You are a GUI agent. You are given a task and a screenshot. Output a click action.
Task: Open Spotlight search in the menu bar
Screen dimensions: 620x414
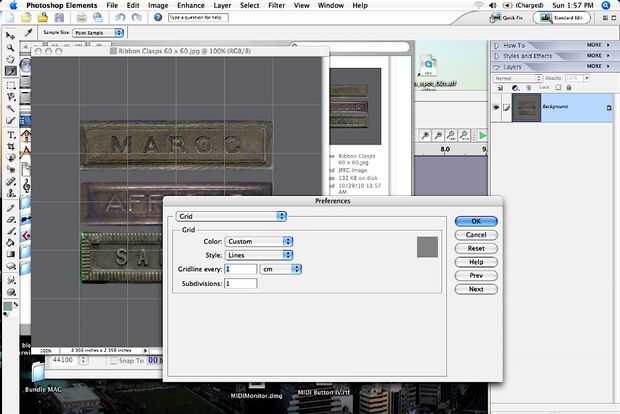coord(608,5)
